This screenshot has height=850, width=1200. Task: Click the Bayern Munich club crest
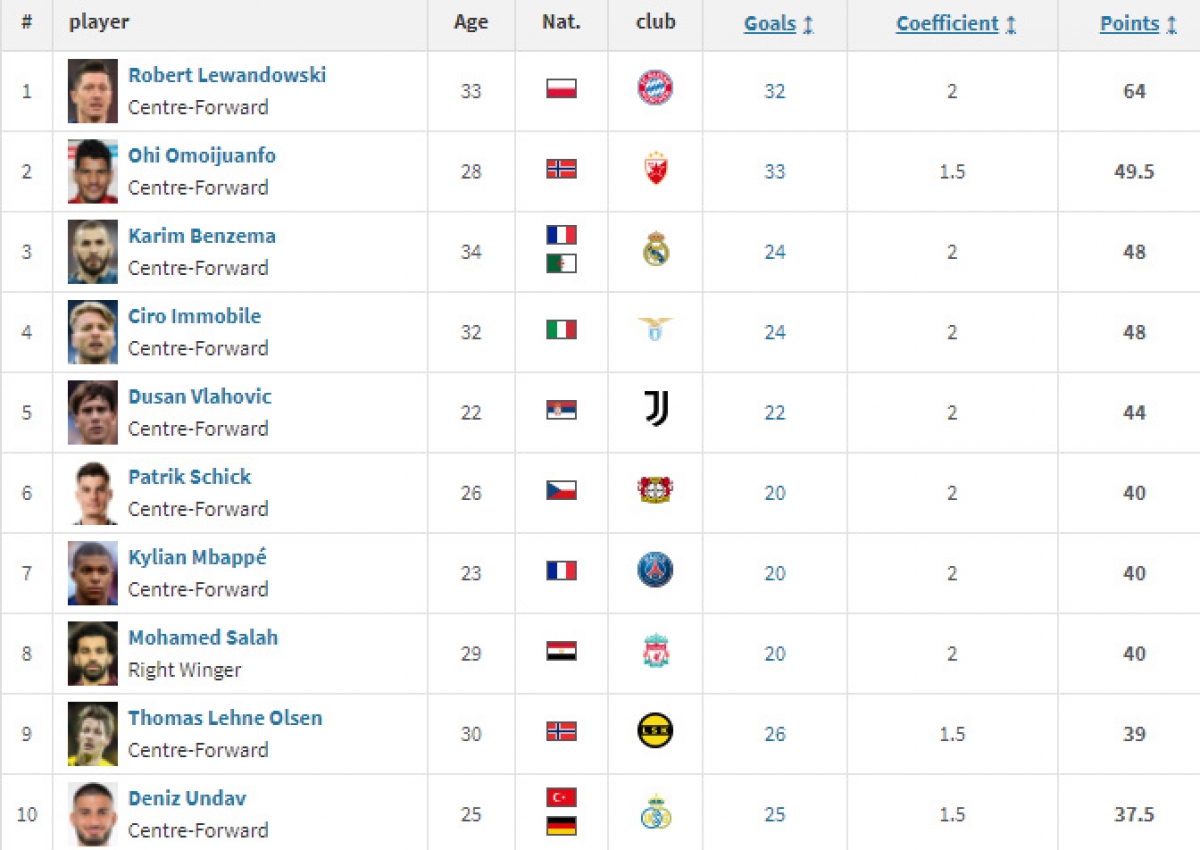pos(655,88)
